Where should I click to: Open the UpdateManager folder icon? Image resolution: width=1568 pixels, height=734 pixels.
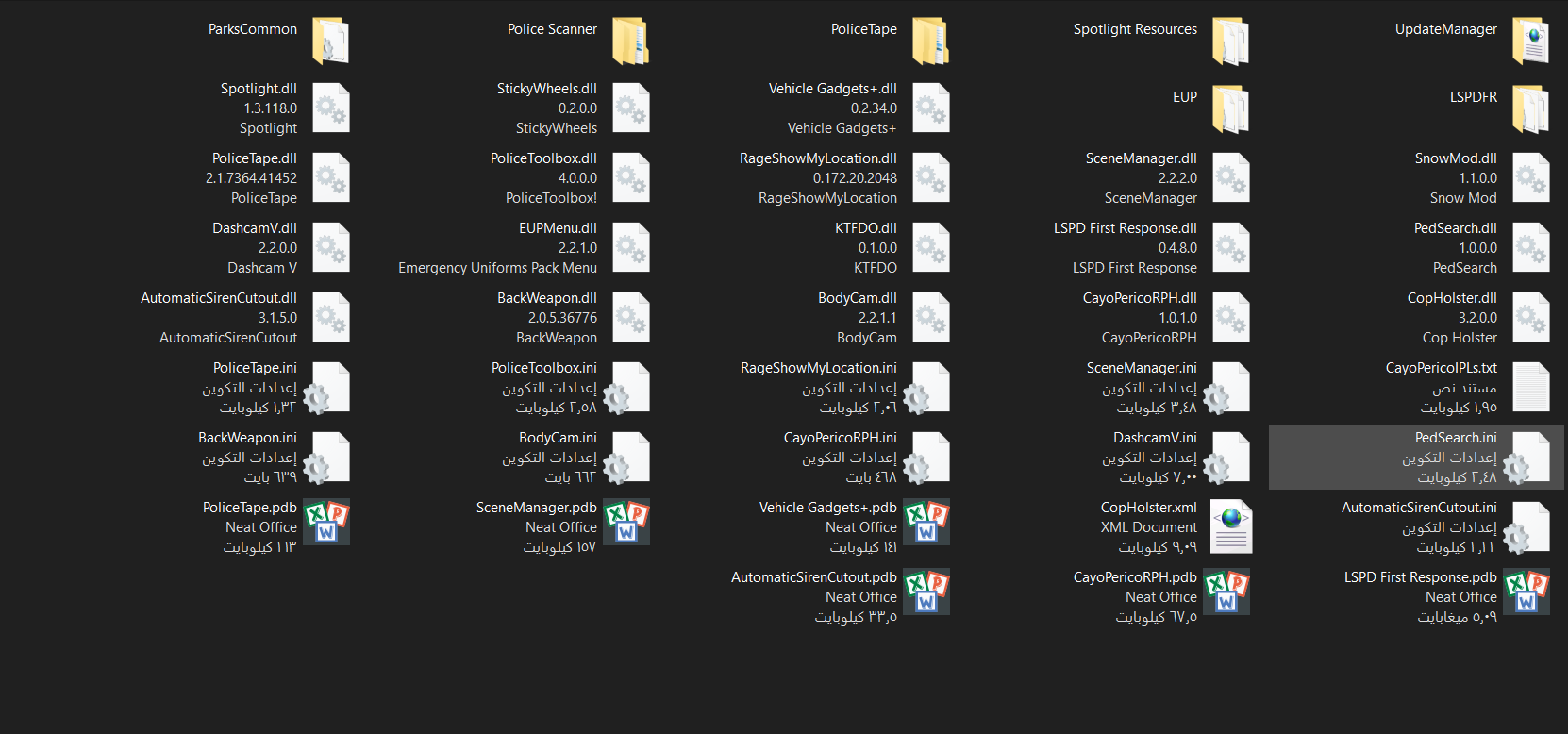pos(1530,41)
